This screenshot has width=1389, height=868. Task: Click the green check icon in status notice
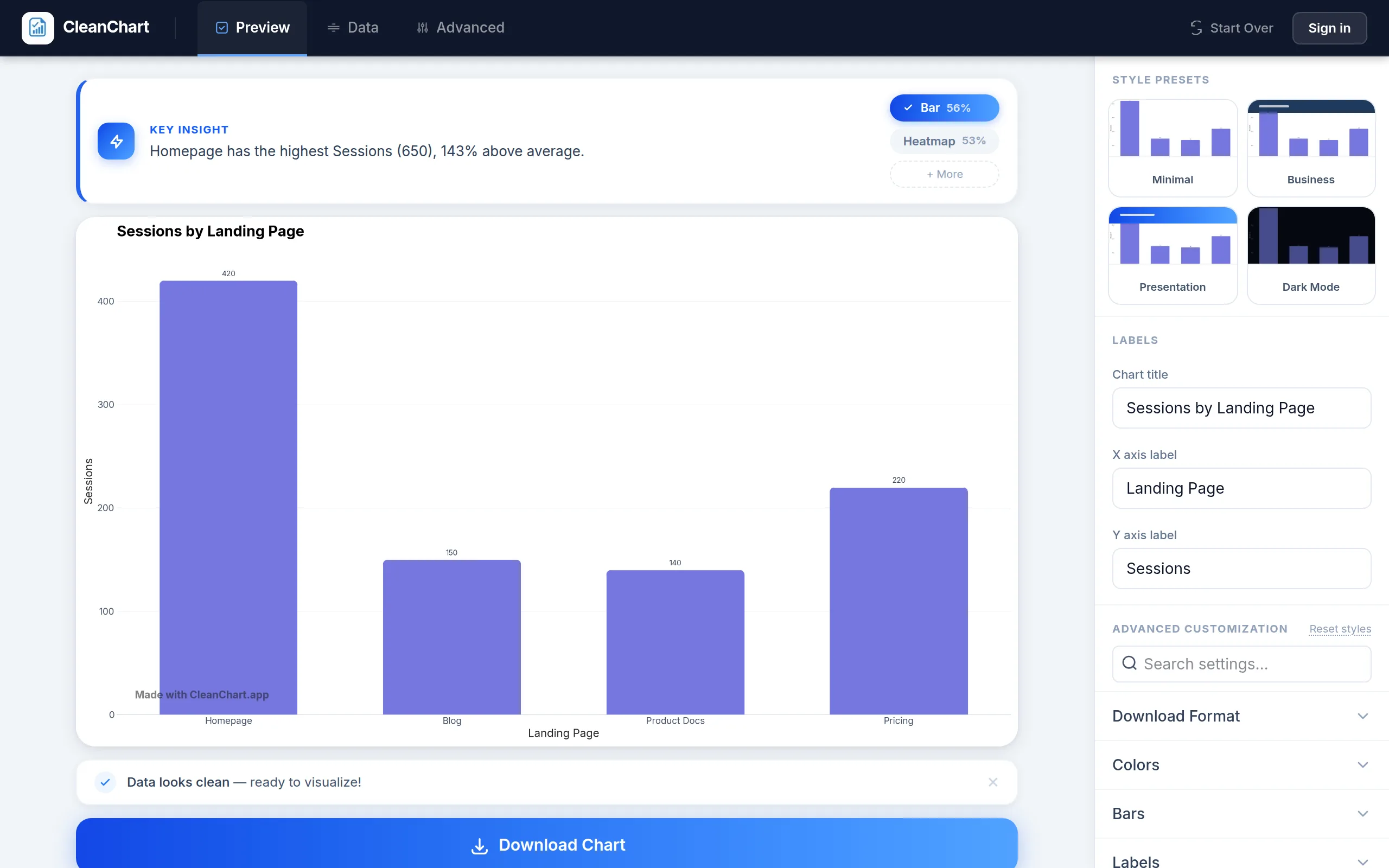105,782
